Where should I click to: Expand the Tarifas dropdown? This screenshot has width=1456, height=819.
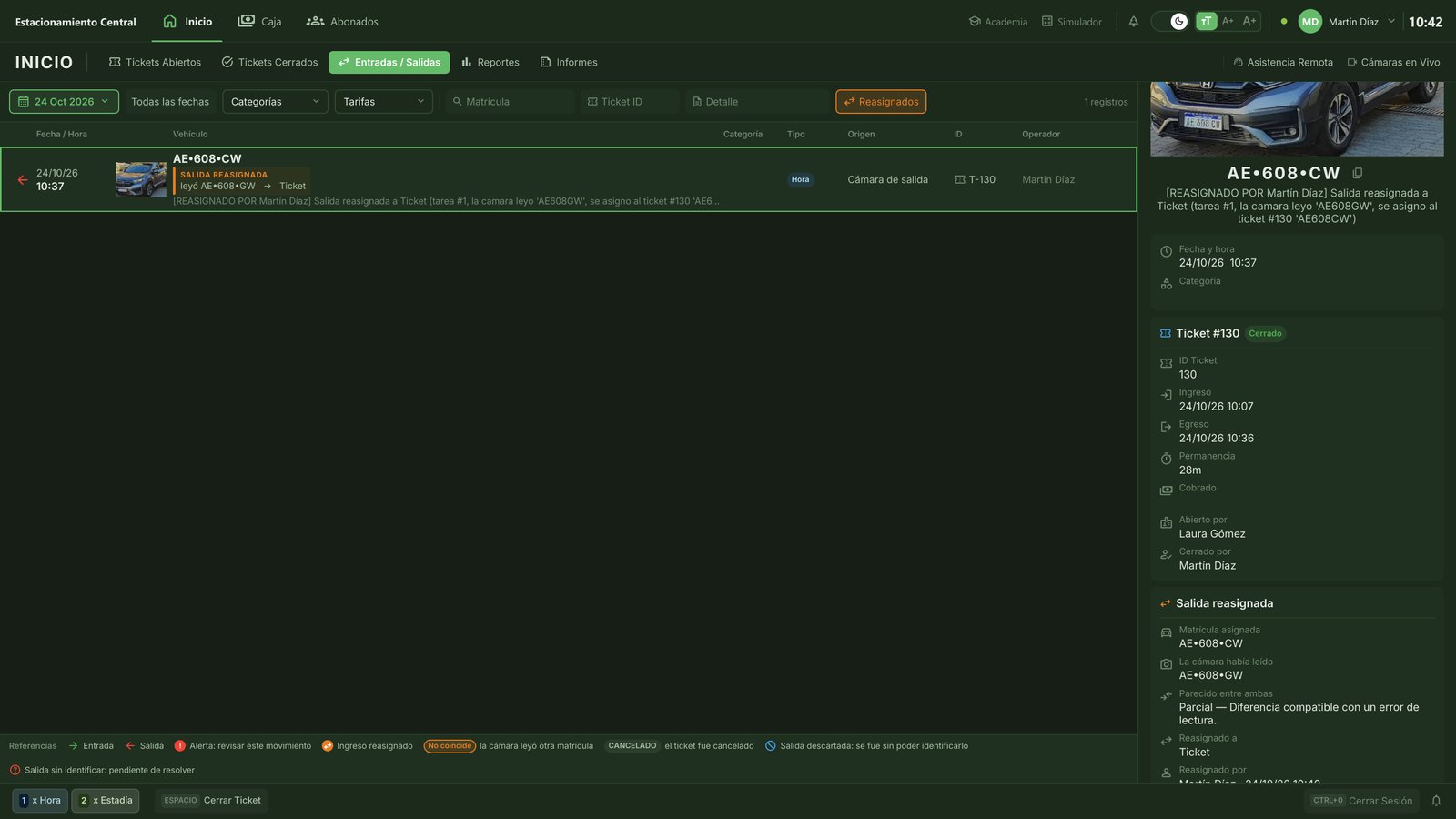click(384, 102)
